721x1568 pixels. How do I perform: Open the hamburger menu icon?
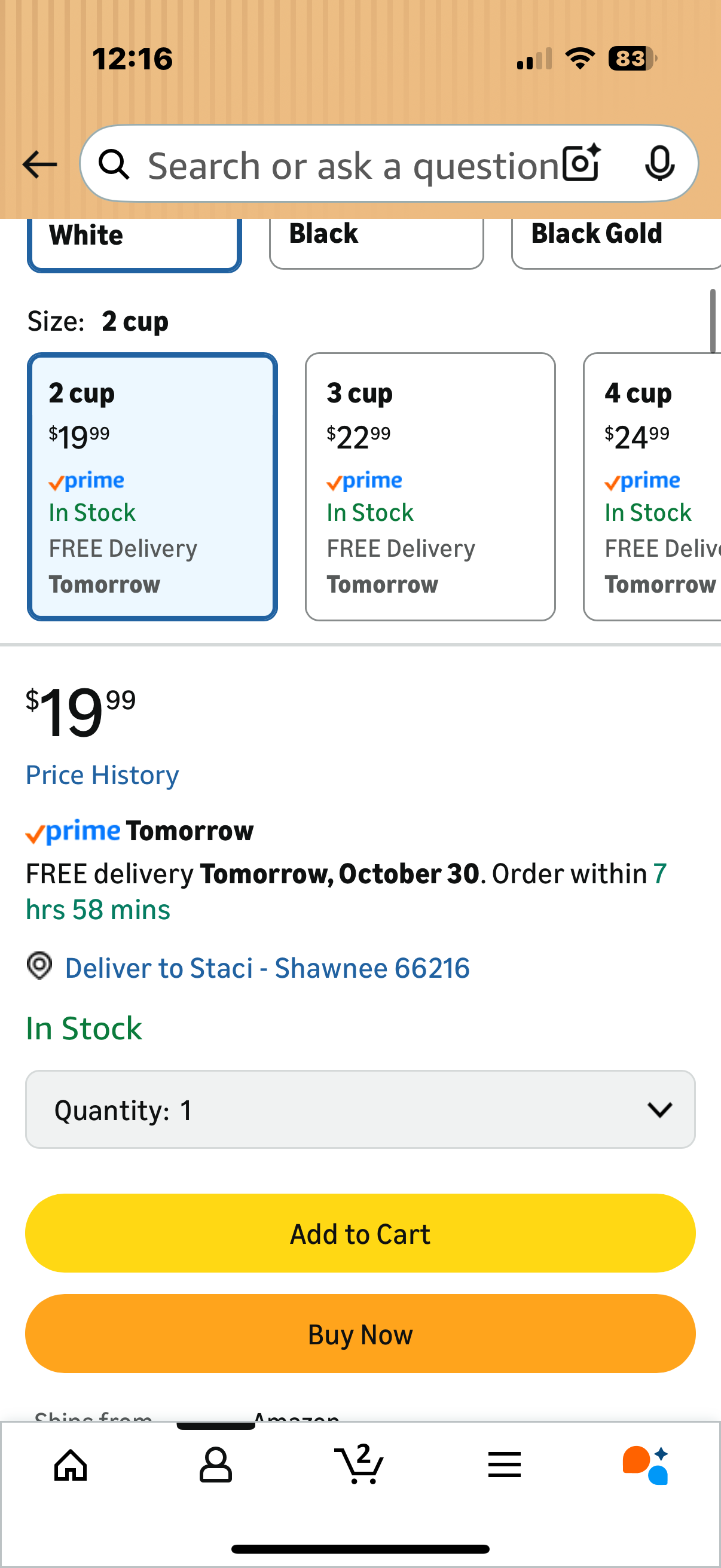point(504,1464)
